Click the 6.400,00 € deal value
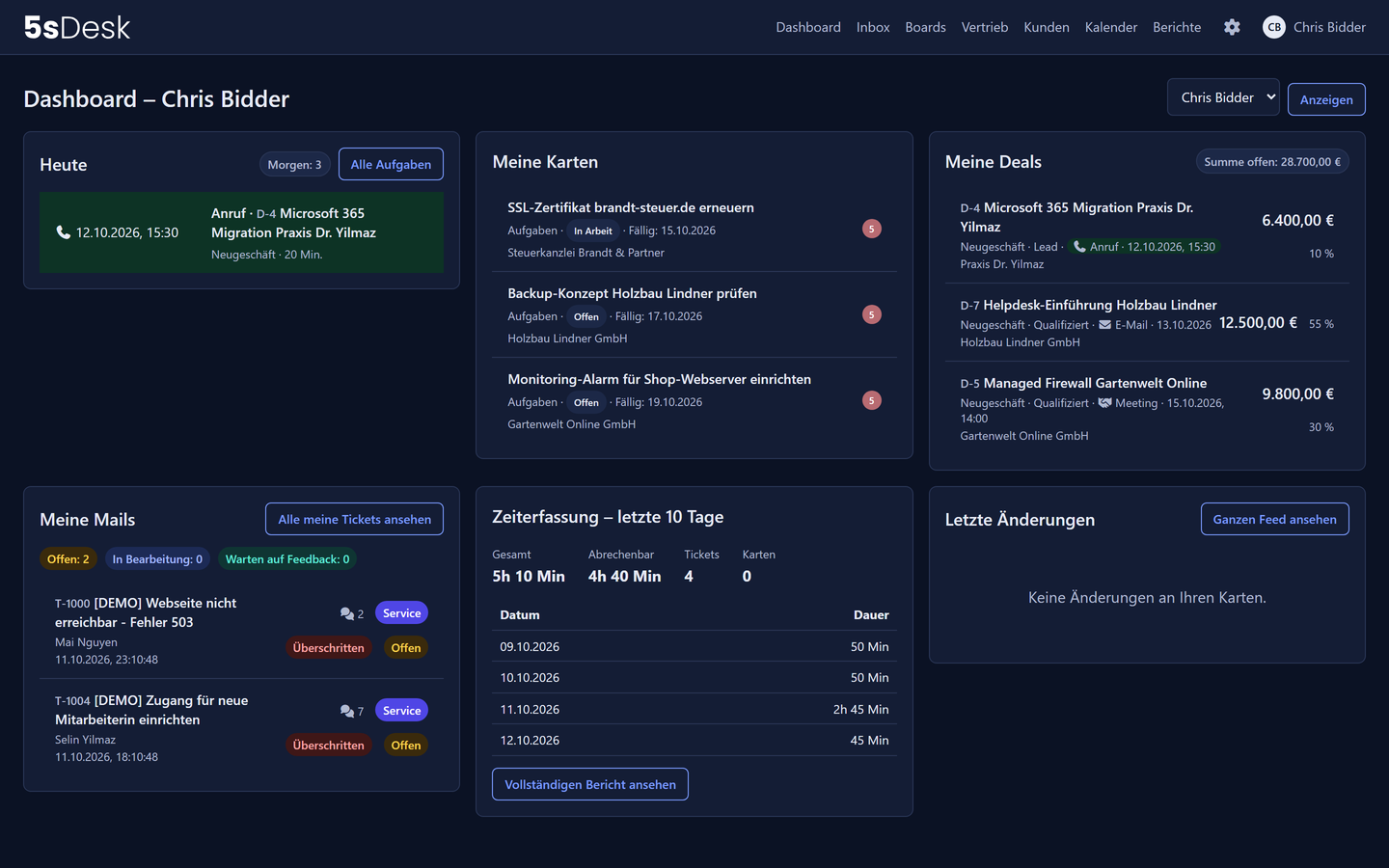Image resolution: width=1389 pixels, height=868 pixels. [x=1298, y=220]
